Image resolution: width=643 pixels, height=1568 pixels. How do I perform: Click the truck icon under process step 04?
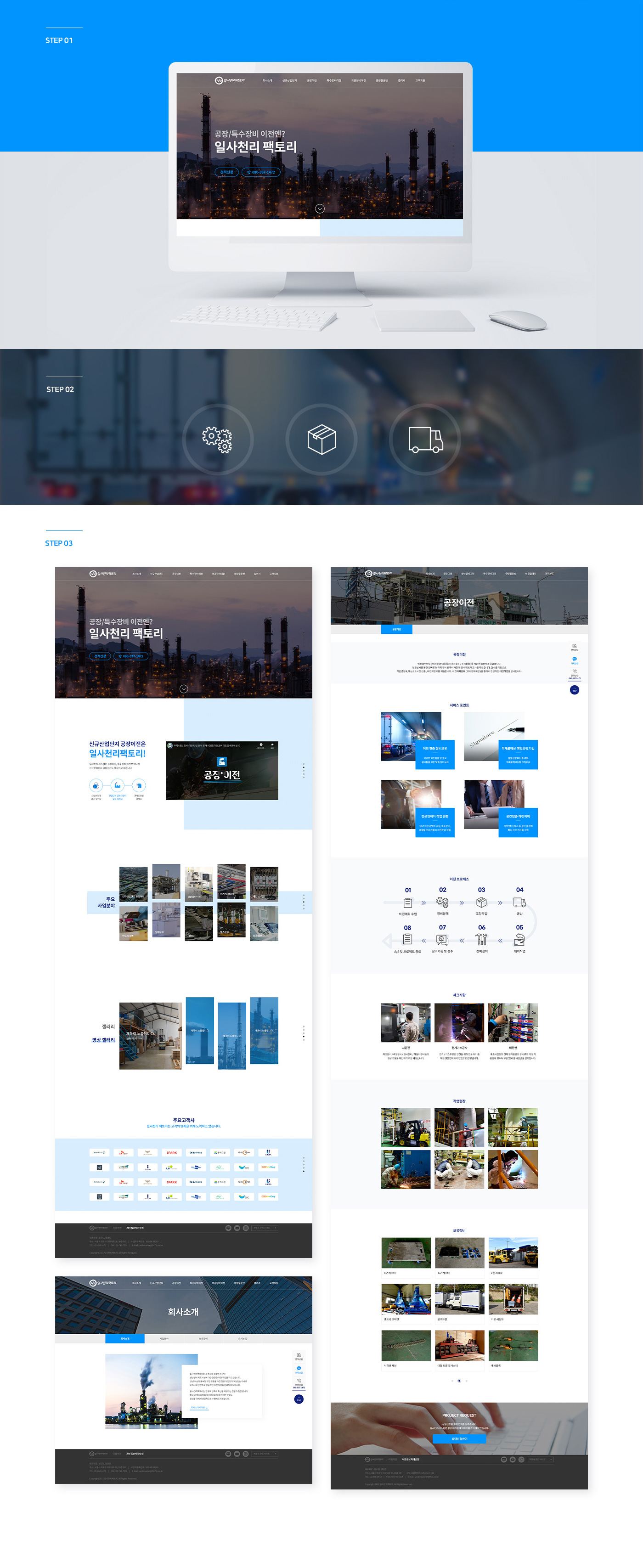519,902
